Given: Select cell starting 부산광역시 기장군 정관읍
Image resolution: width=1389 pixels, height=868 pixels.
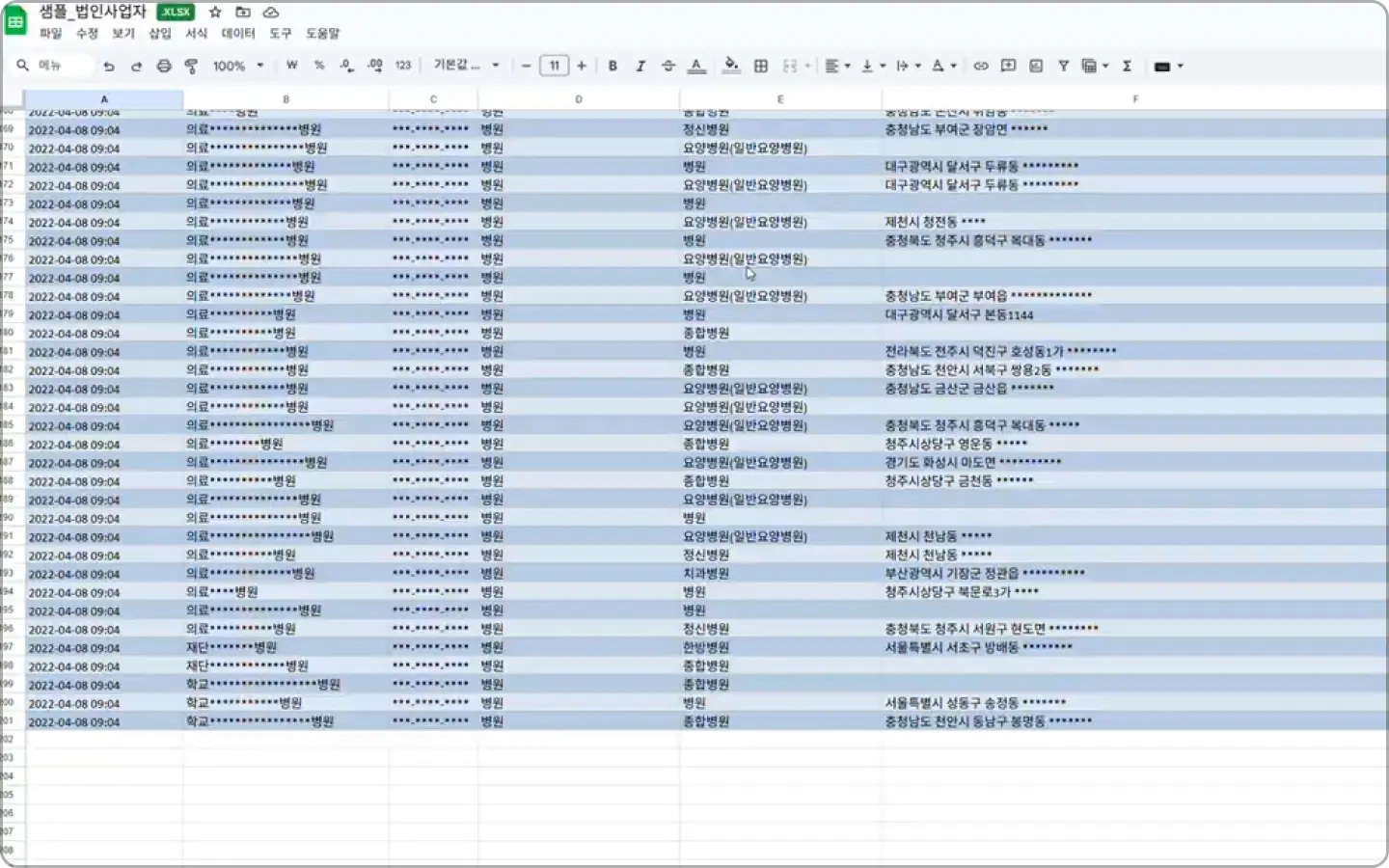Looking at the screenshot, I should (1134, 574).
